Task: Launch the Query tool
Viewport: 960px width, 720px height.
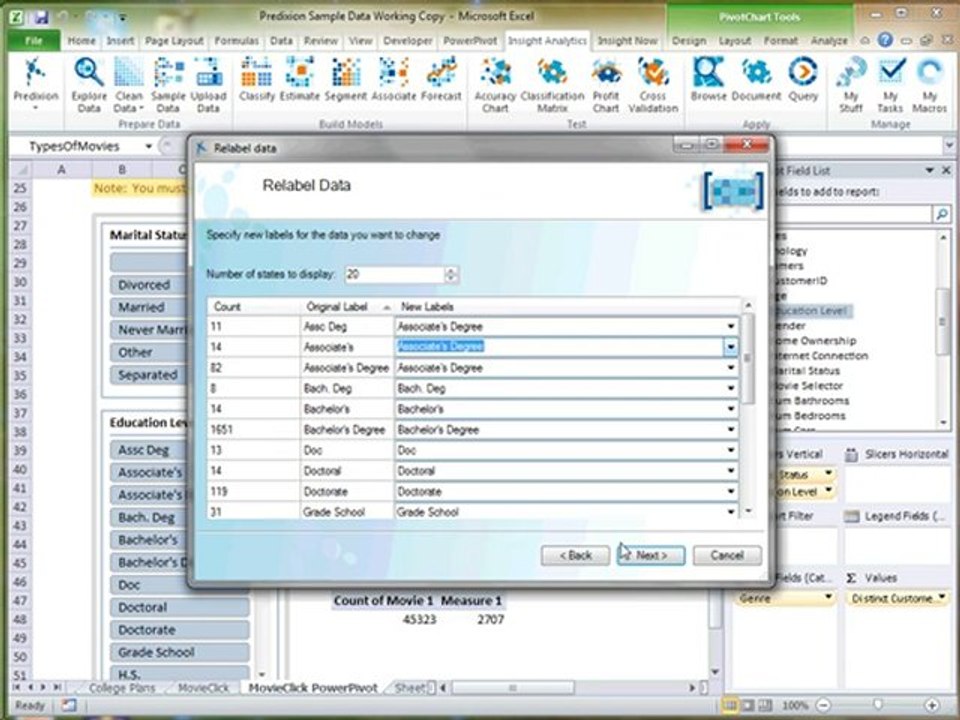Action: pyautogui.click(x=803, y=80)
